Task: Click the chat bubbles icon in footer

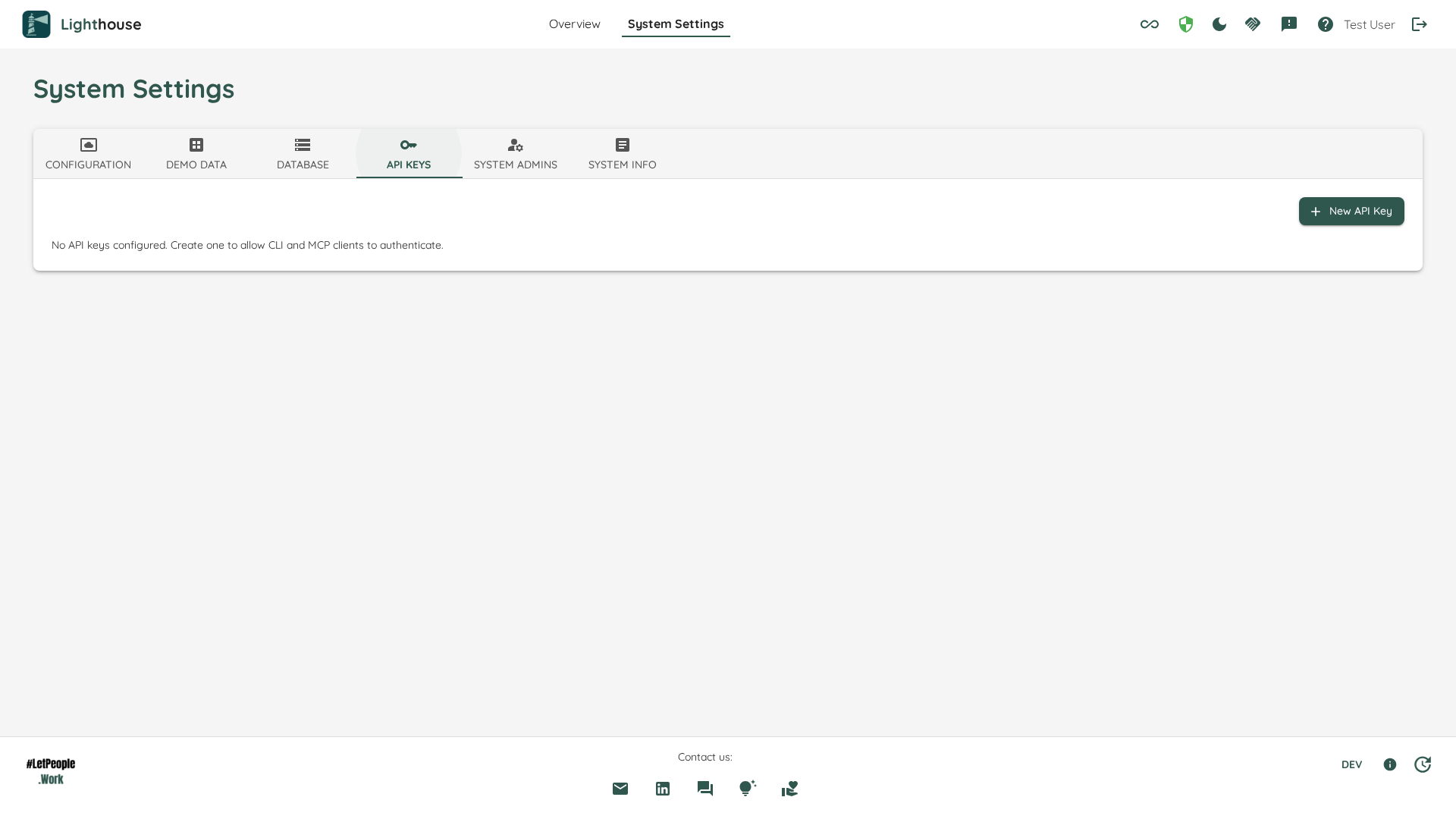Action: click(x=705, y=789)
